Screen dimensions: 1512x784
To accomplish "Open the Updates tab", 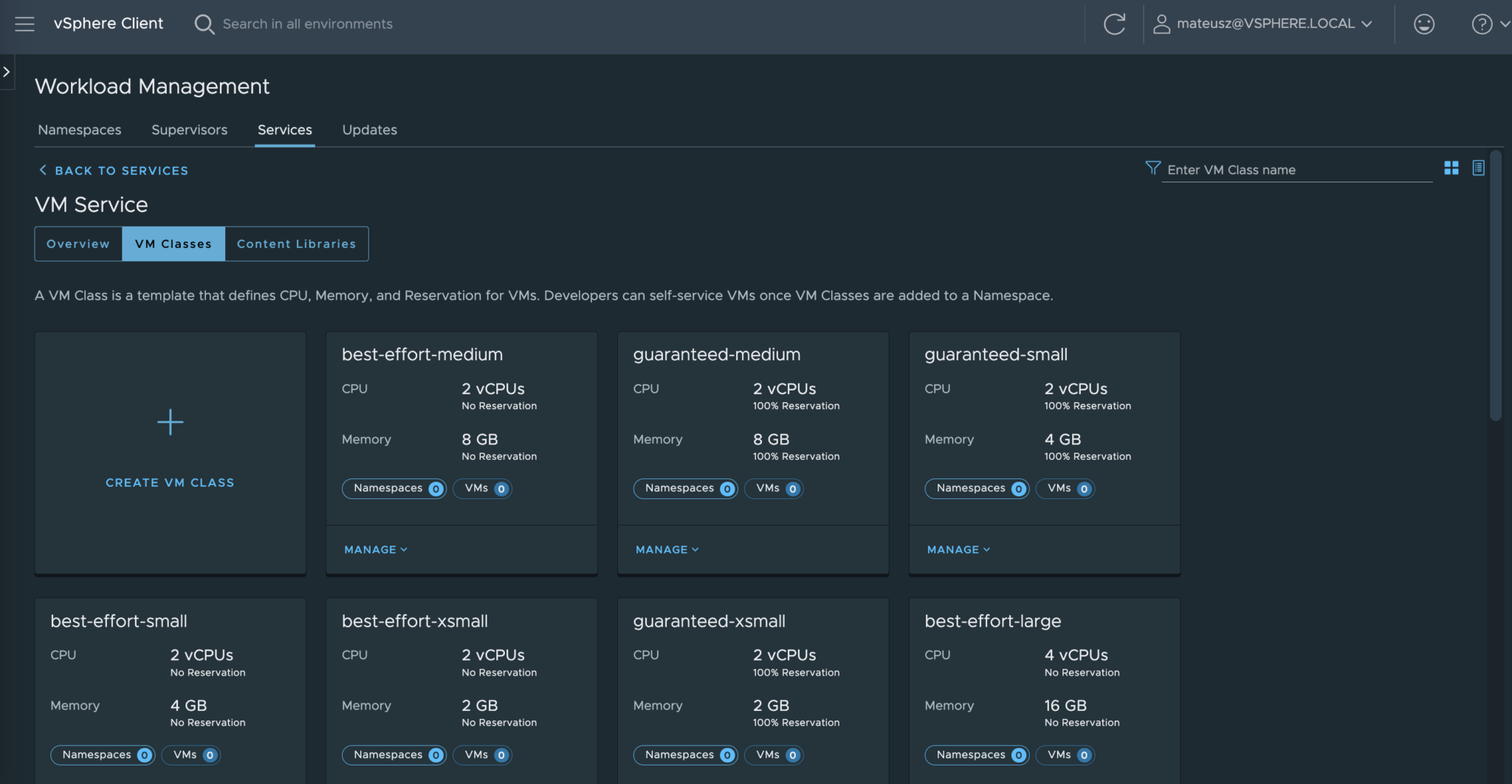I will coord(369,130).
